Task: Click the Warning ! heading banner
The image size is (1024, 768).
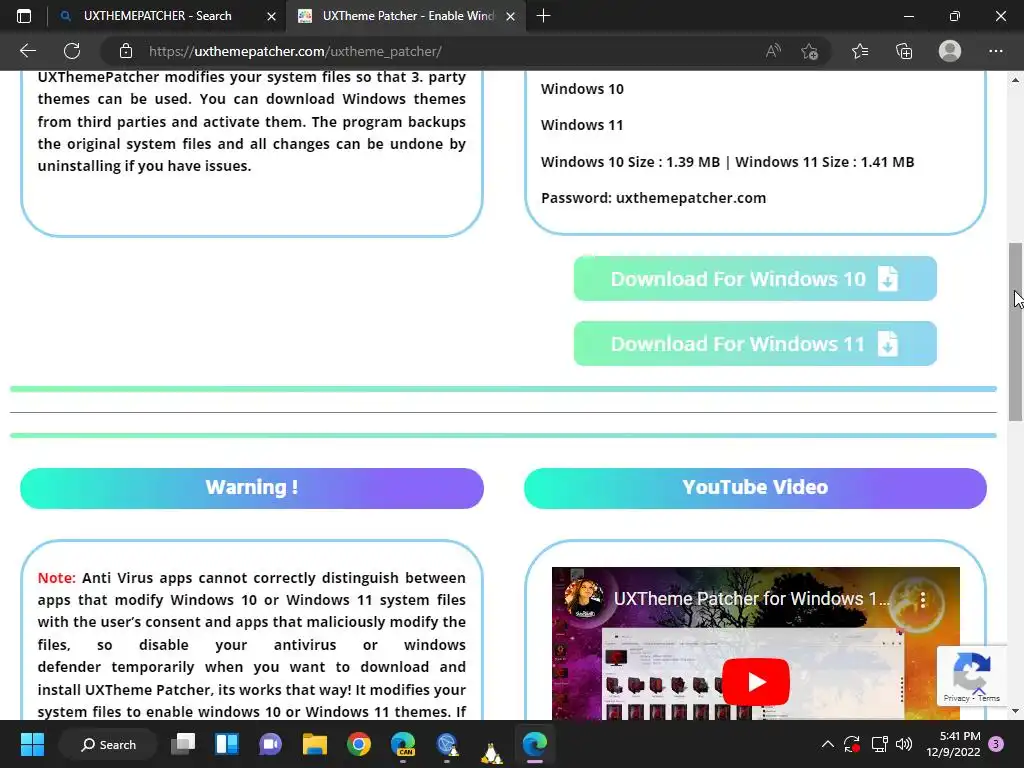Action: coord(252,488)
